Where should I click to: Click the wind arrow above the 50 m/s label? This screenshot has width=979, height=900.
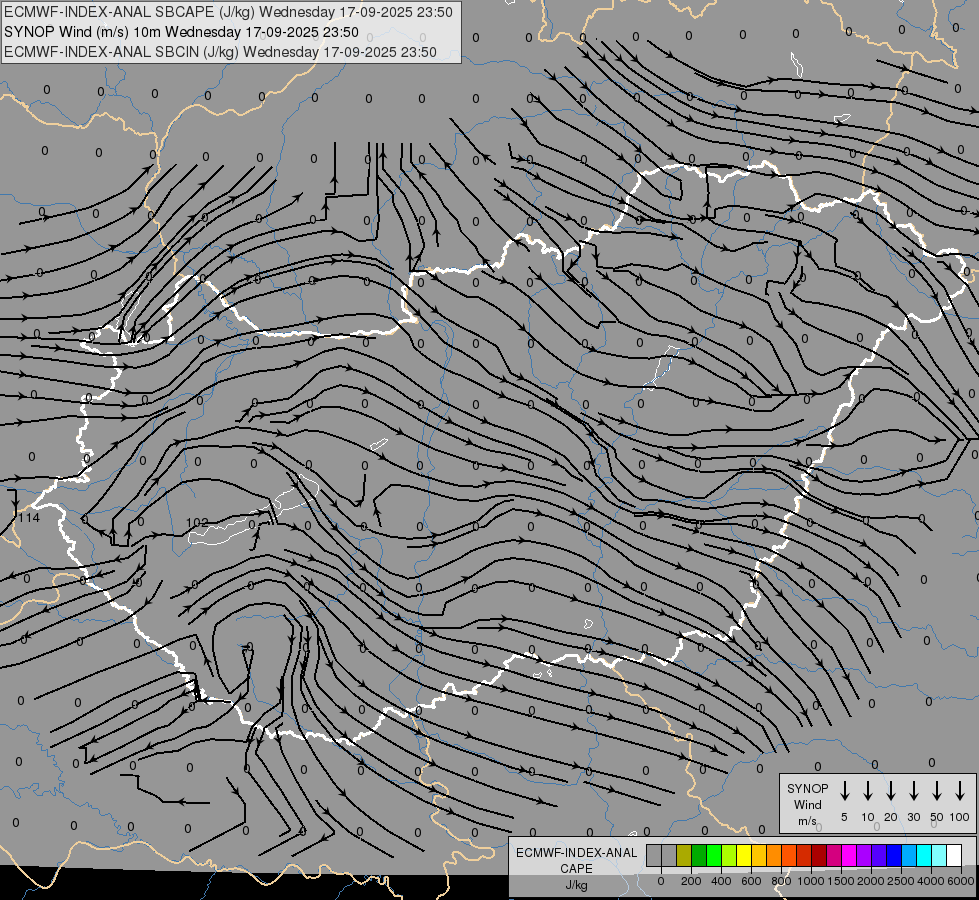(x=937, y=791)
